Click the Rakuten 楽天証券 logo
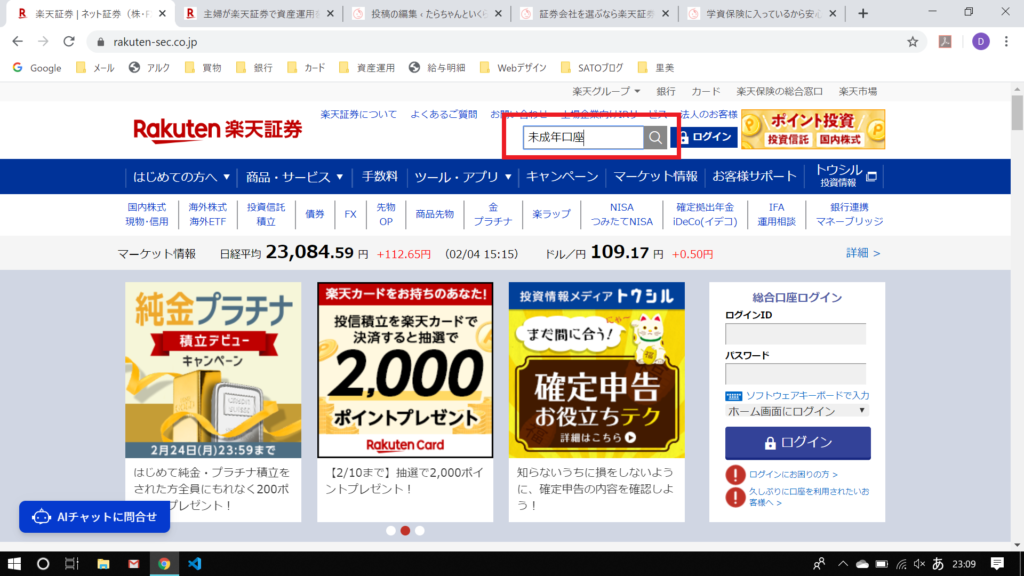The width and height of the screenshot is (1024, 576). point(217,129)
